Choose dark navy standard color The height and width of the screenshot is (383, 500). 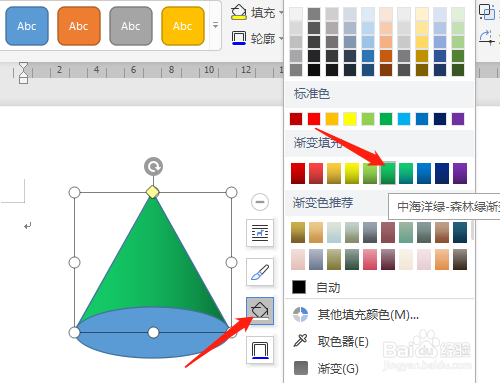[440, 119]
